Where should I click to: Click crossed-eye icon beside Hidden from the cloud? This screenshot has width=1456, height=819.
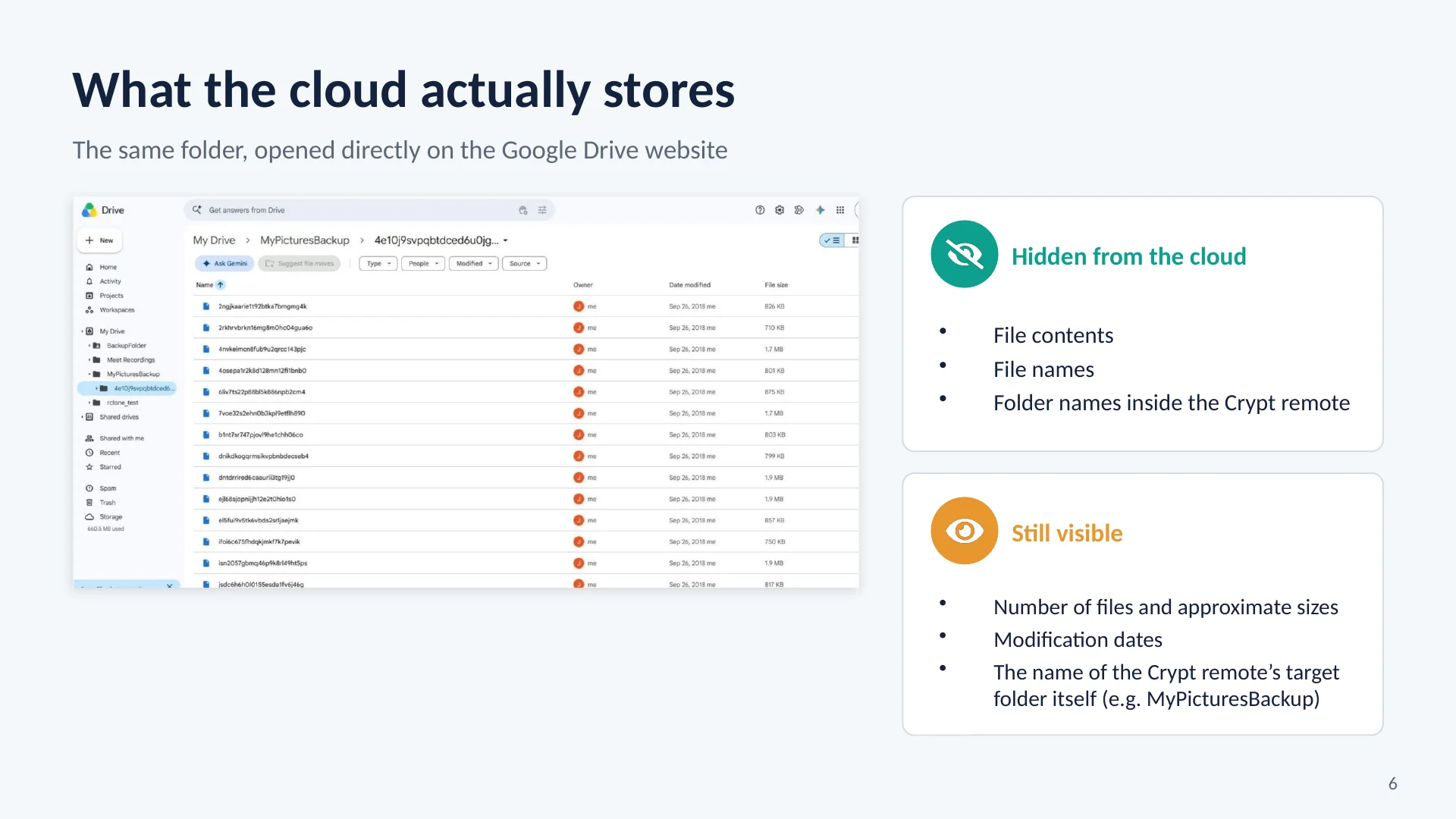pos(965,254)
